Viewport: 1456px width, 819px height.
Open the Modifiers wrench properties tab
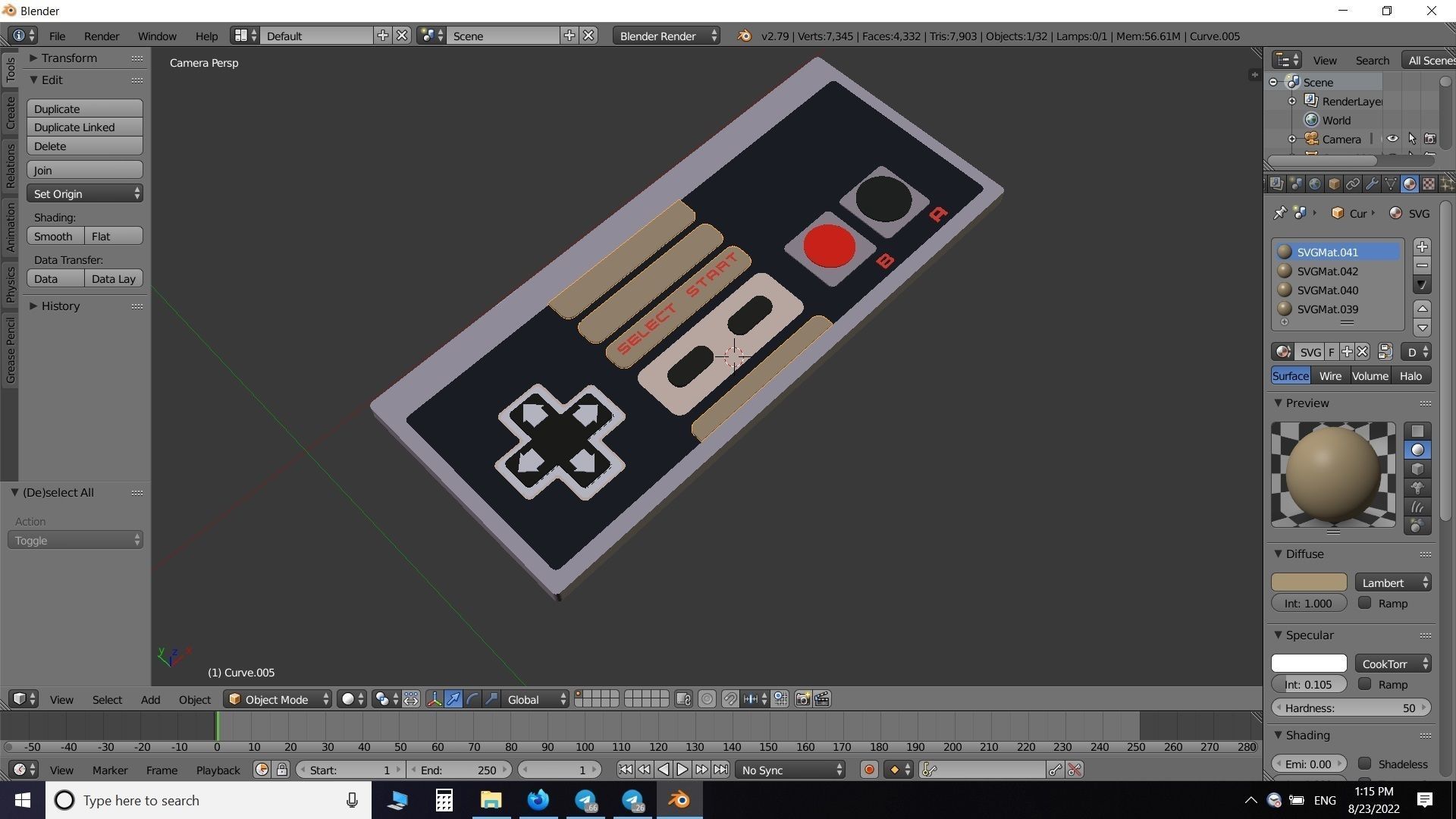(x=1372, y=184)
